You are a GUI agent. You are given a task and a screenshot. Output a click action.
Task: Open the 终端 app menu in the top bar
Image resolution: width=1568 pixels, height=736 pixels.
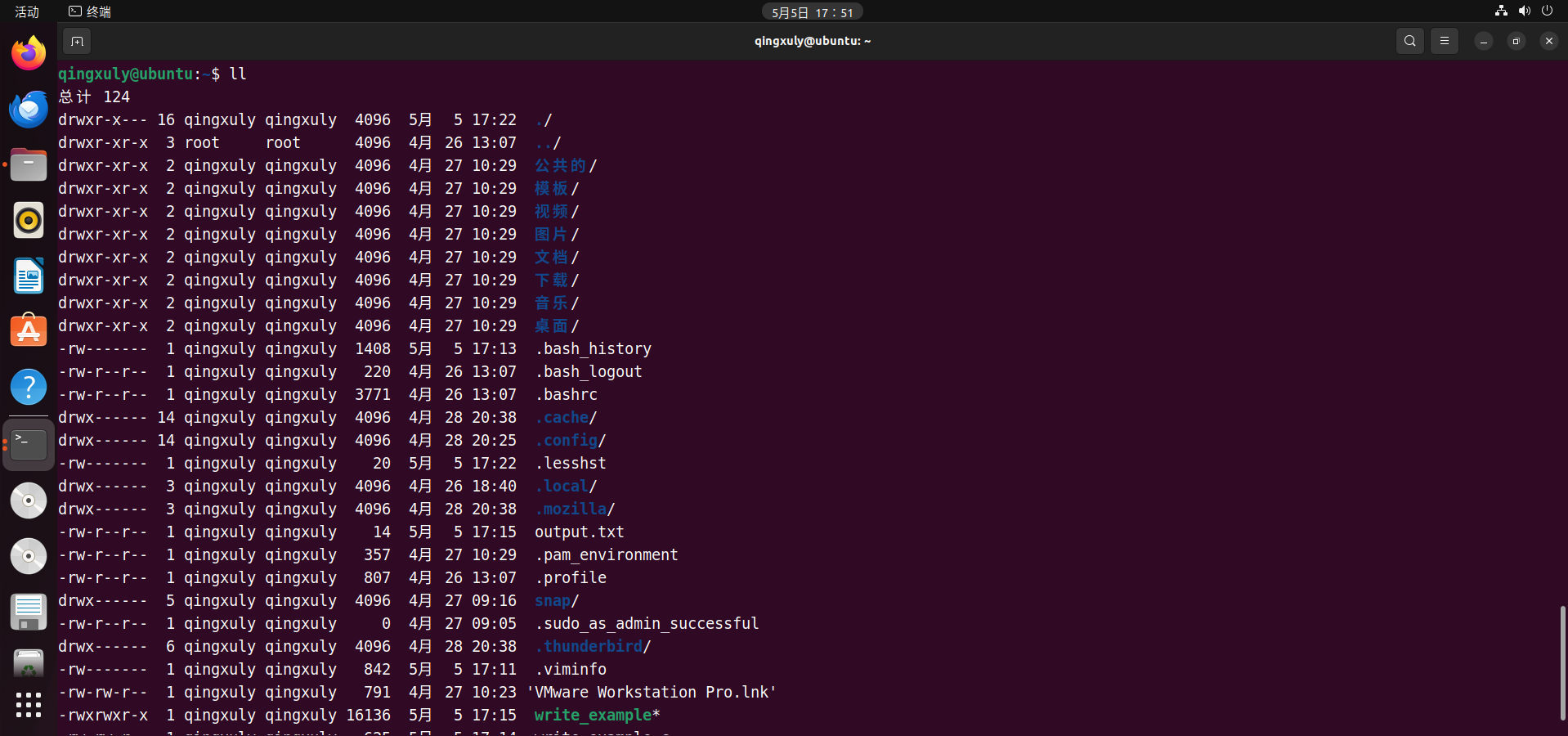90,11
